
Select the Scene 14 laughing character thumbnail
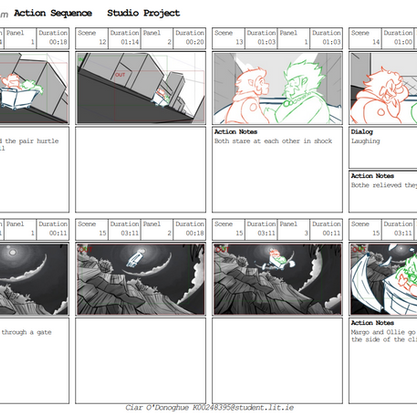coord(383,88)
